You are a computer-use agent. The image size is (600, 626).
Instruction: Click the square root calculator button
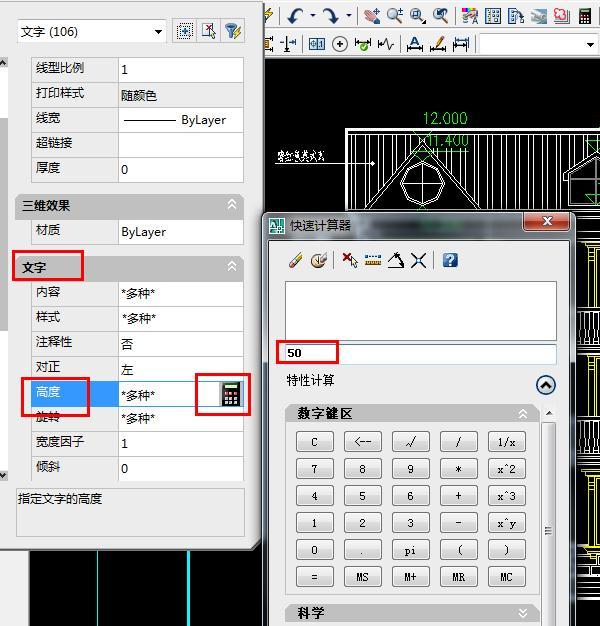[x=410, y=442]
